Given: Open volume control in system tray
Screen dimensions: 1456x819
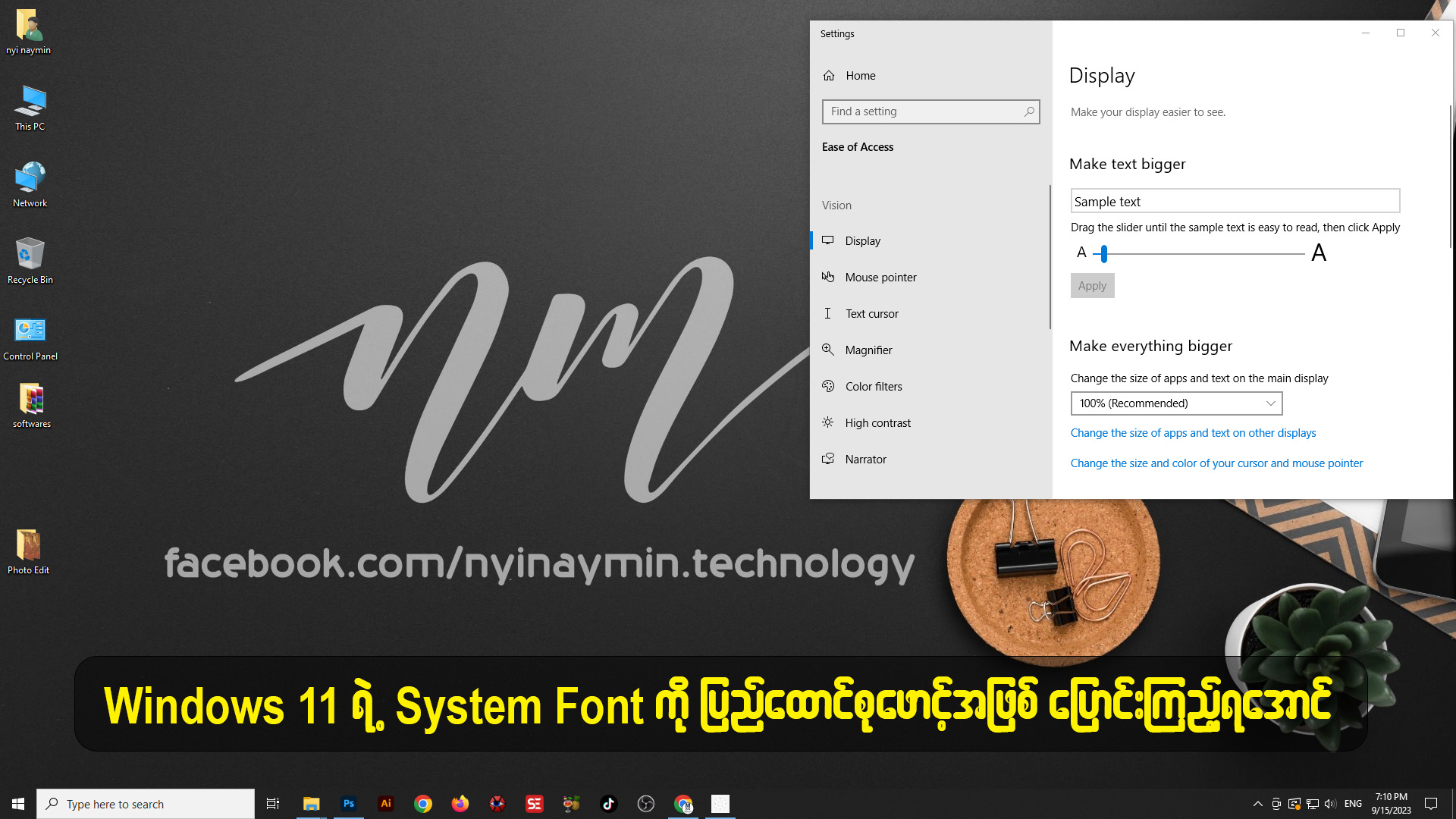Looking at the screenshot, I should (1330, 804).
